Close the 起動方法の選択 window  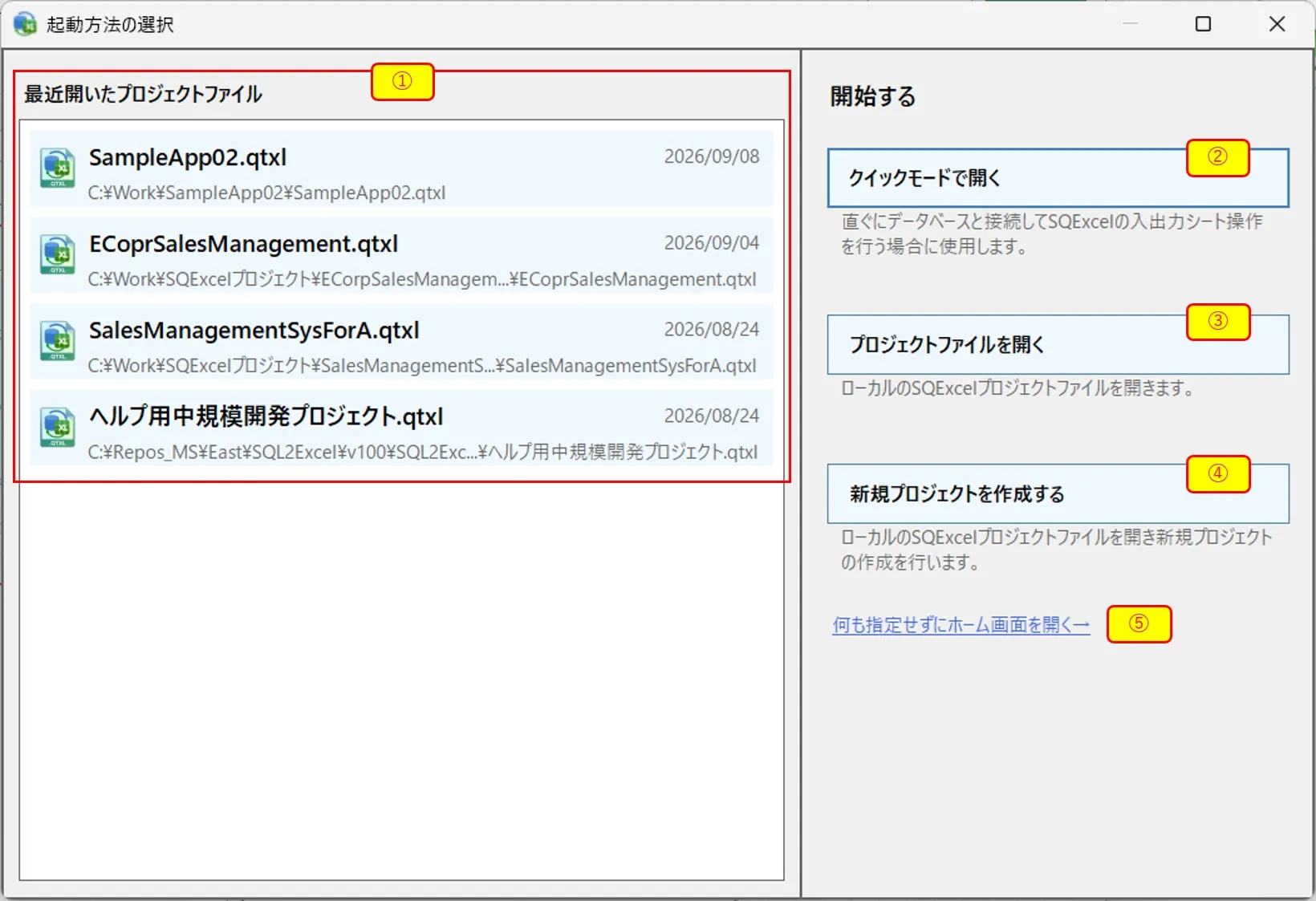[x=1277, y=24]
